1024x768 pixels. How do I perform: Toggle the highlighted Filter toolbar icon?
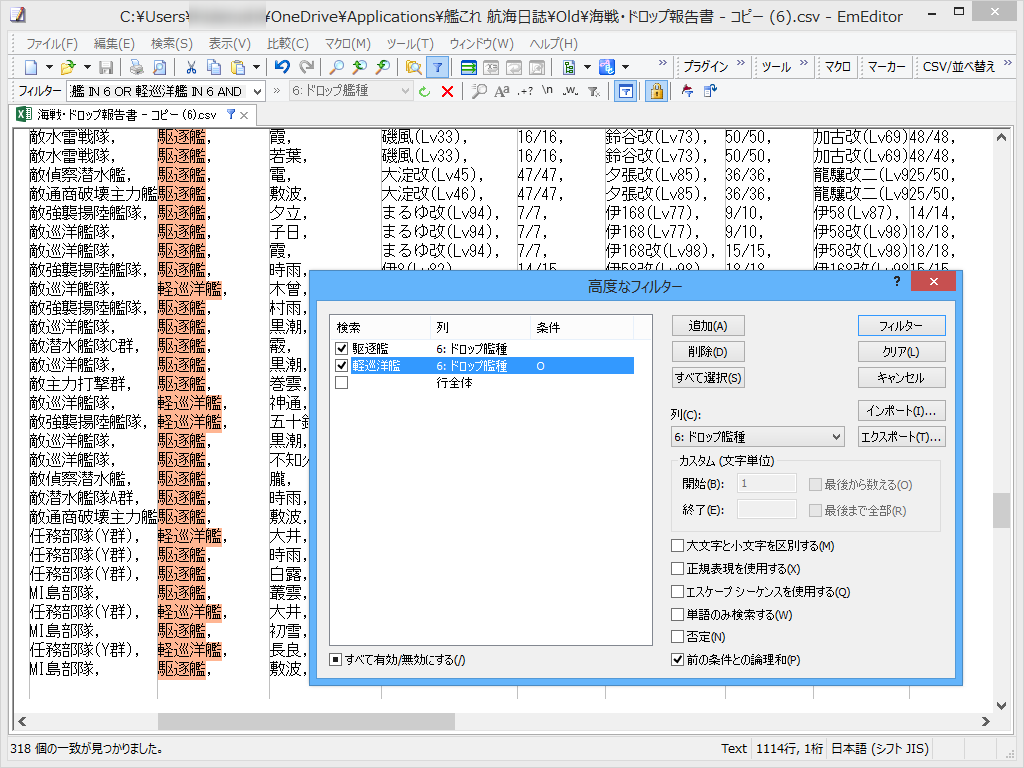coord(438,67)
